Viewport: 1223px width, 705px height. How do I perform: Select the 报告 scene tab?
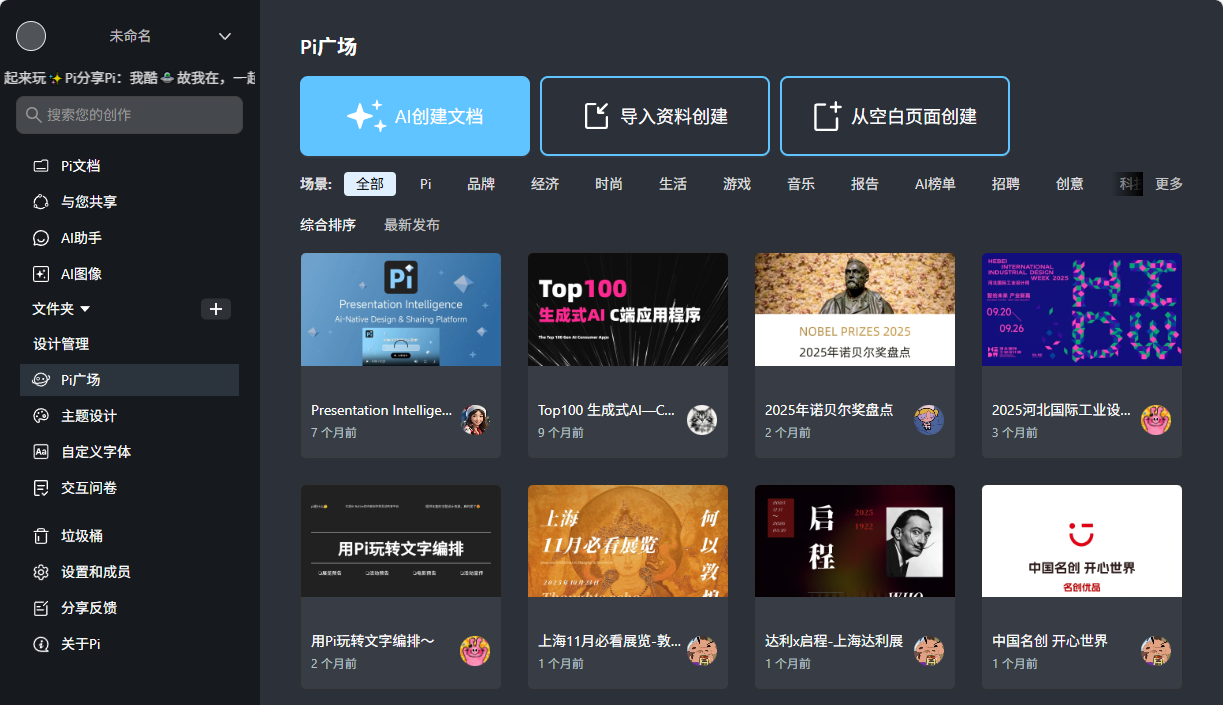[x=864, y=184]
